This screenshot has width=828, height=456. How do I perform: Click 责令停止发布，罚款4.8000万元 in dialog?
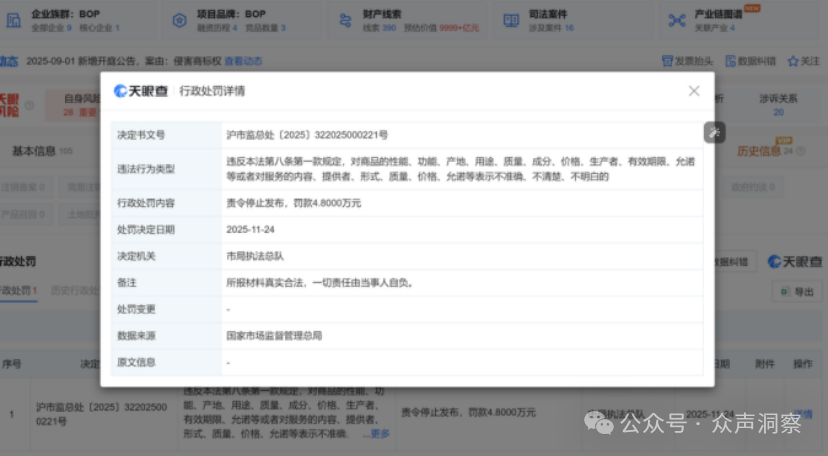tap(294, 203)
